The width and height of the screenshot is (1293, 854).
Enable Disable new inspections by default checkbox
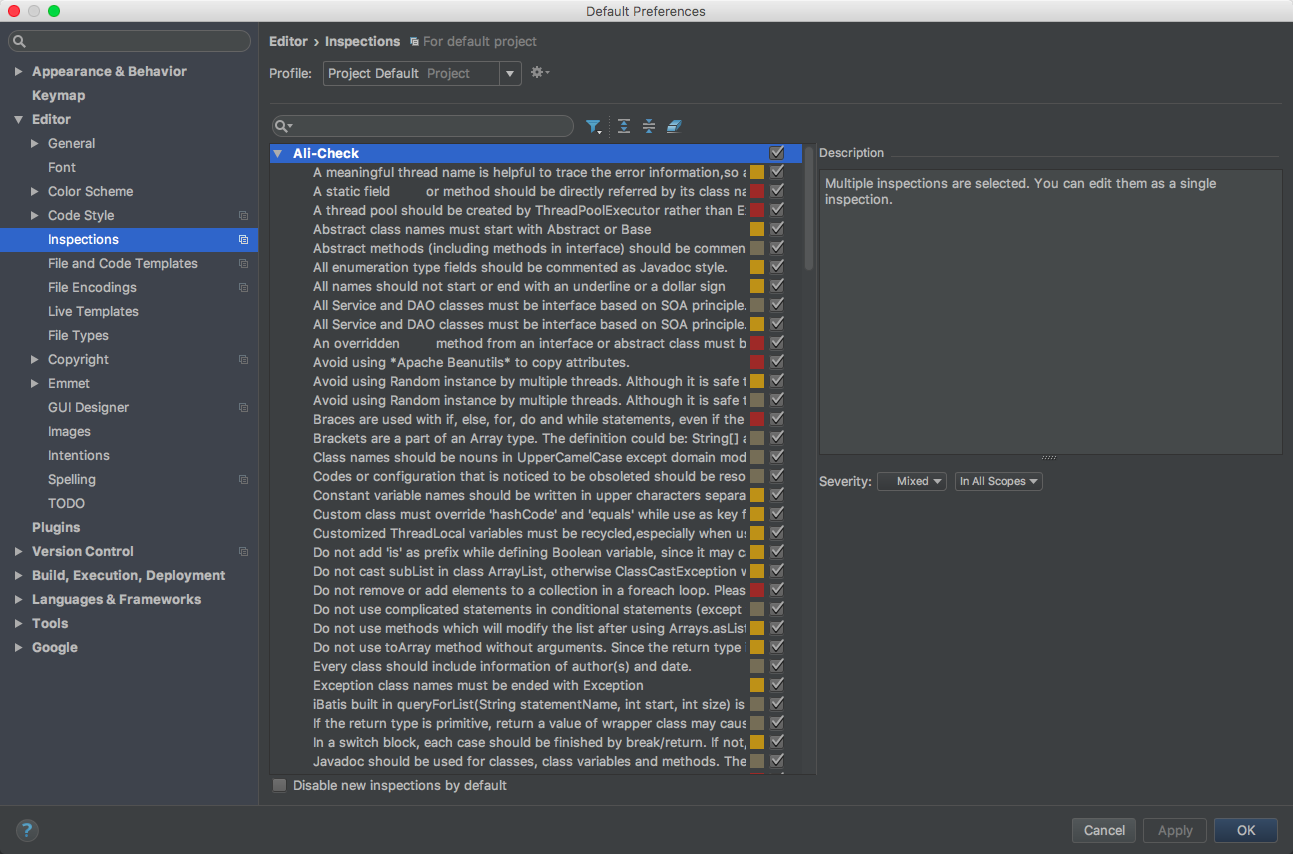pos(280,786)
